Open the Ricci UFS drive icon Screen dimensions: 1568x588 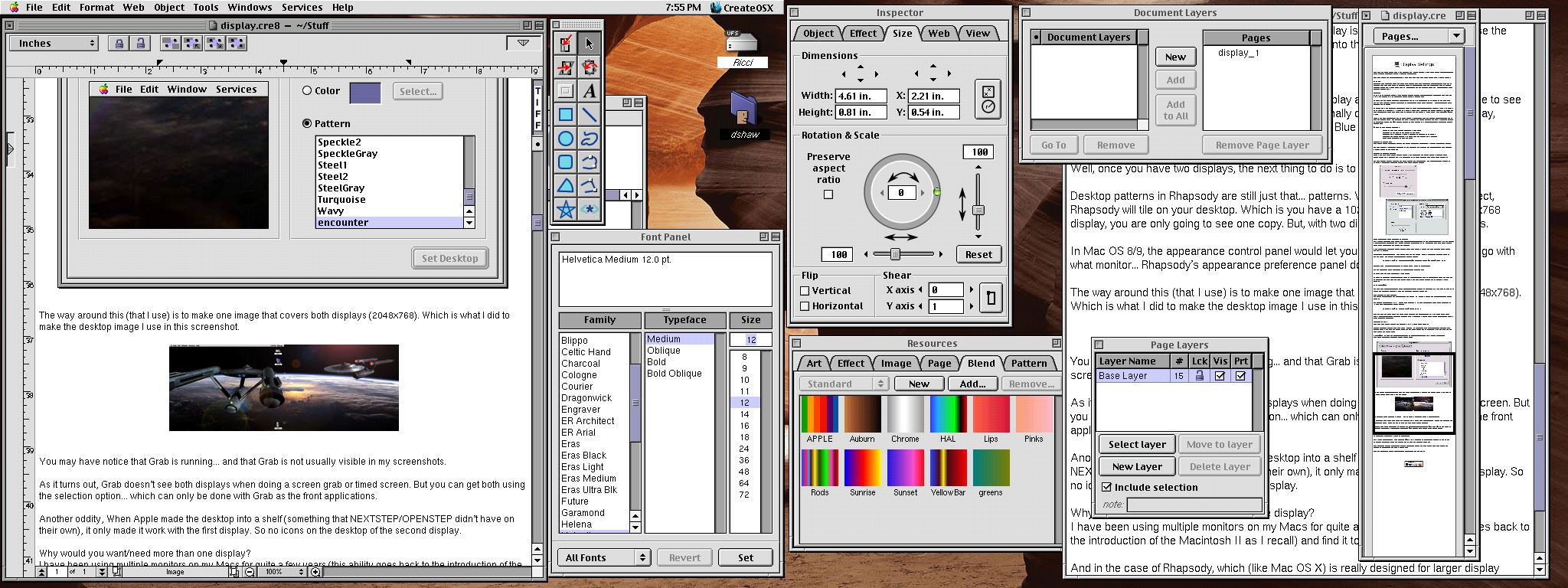coord(741,48)
